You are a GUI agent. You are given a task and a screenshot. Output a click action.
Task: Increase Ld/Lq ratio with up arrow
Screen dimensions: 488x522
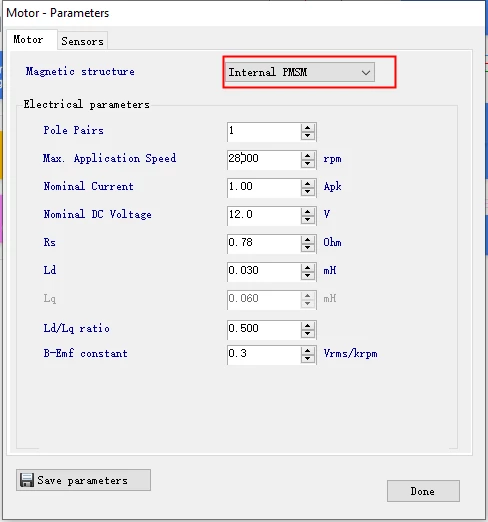308,325
